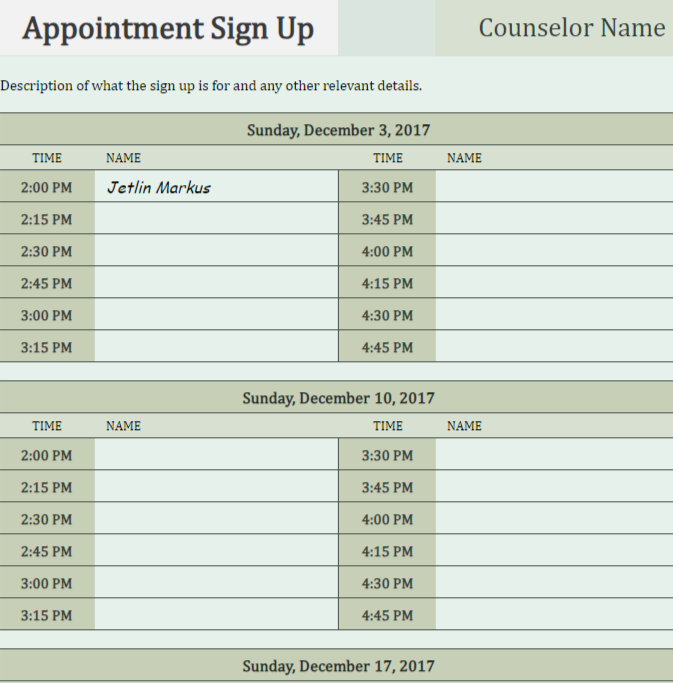Screen dimensions: 673x683
Task: Select December 3 name cell for 2:30 PM
Action: pyautogui.click(x=216, y=251)
